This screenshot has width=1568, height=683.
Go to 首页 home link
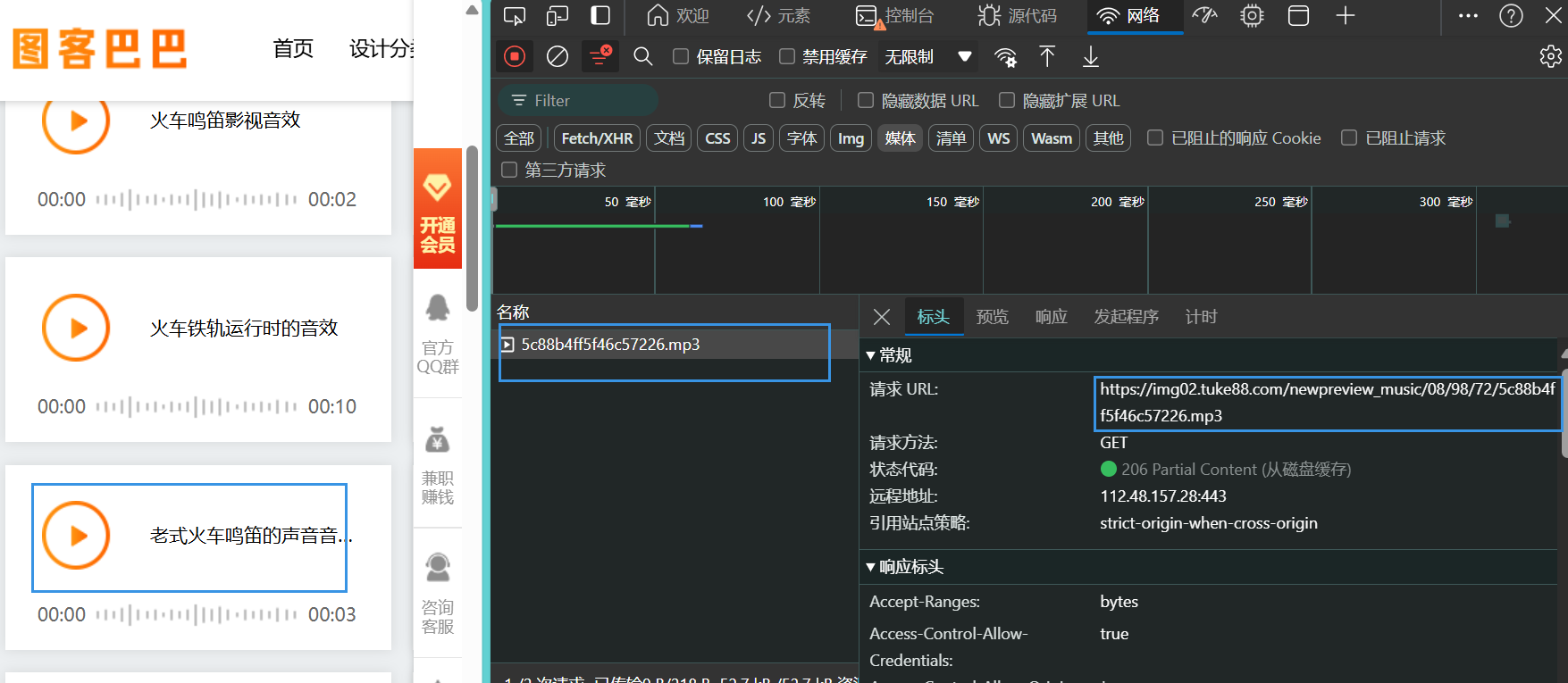click(293, 49)
